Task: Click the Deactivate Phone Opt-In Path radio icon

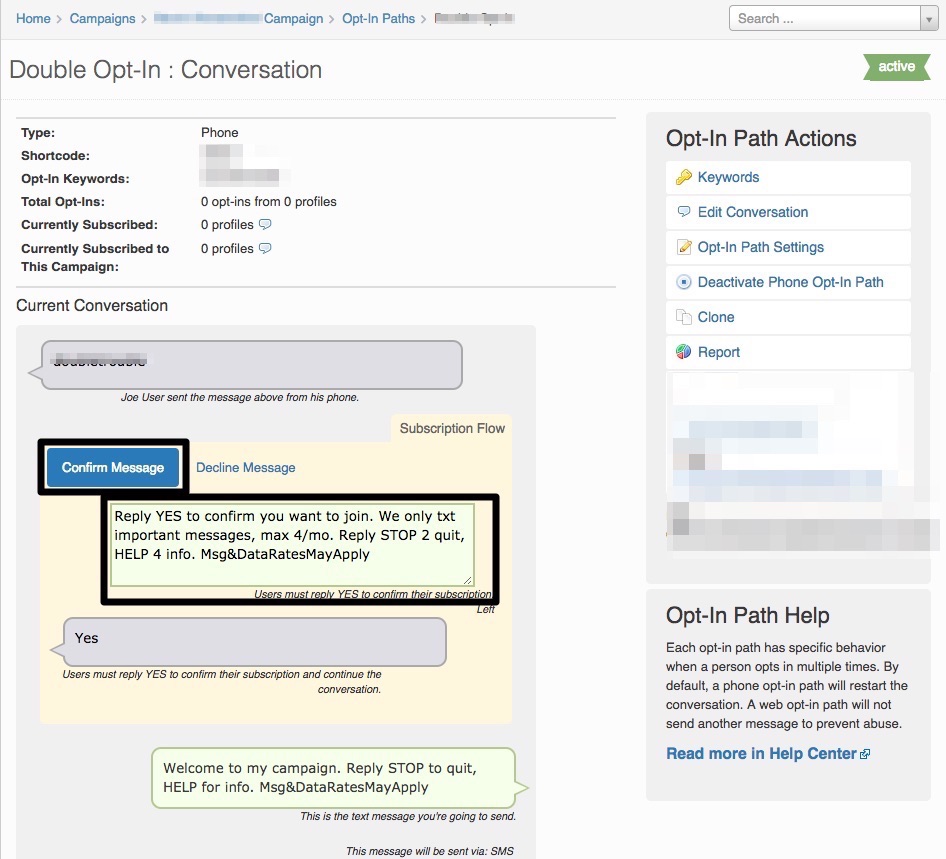Action: [684, 282]
